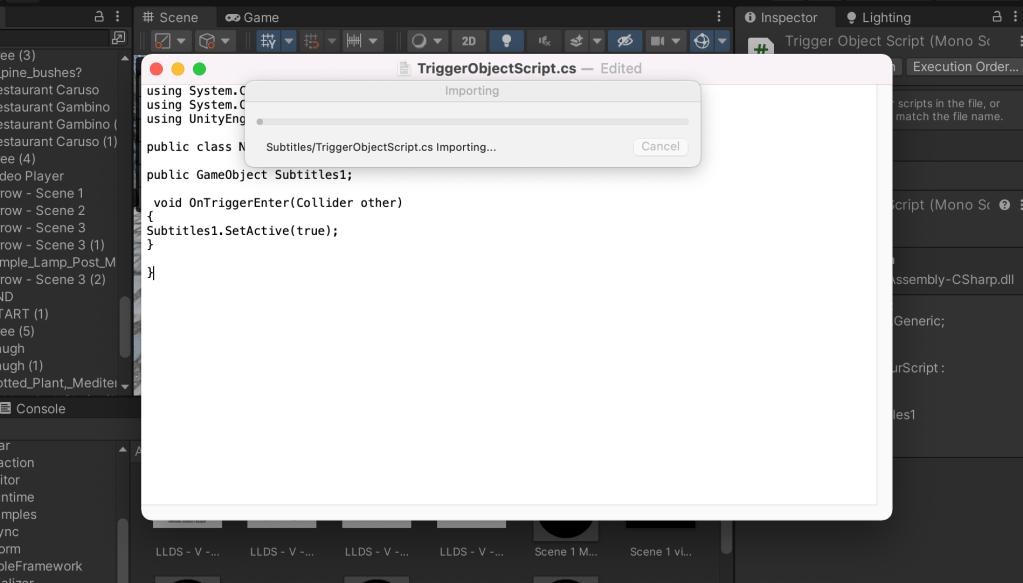The image size is (1023, 583).
Task: Toggle scene lighting with the lightbulb icon
Action: click(x=507, y=41)
